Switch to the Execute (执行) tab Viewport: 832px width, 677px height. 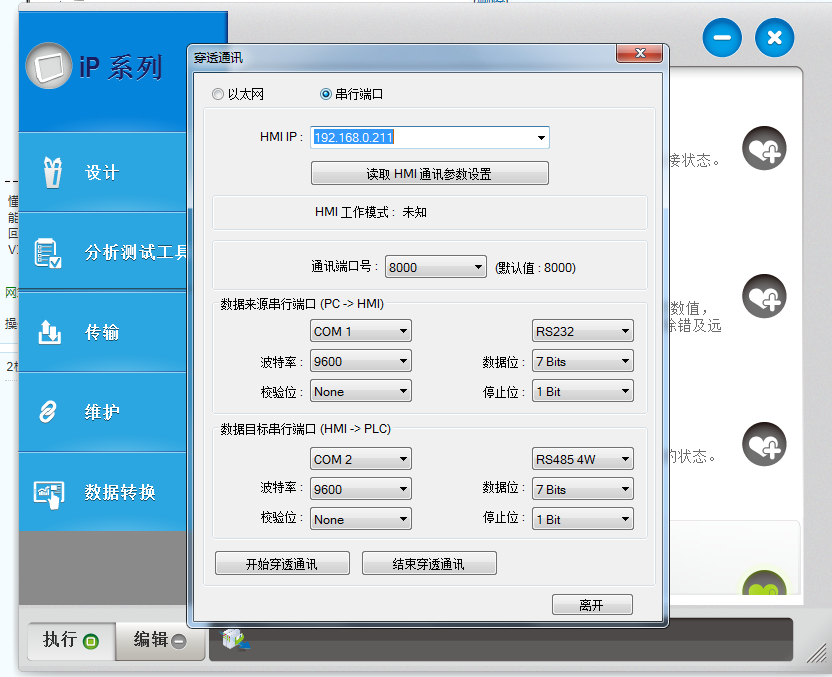click(66, 640)
